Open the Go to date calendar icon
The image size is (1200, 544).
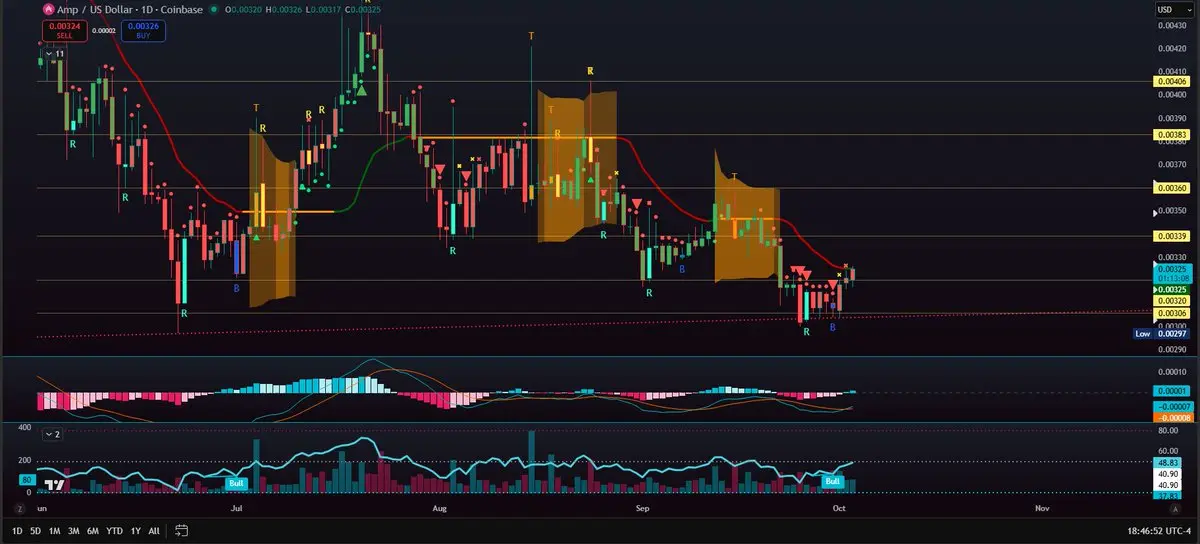click(x=182, y=529)
